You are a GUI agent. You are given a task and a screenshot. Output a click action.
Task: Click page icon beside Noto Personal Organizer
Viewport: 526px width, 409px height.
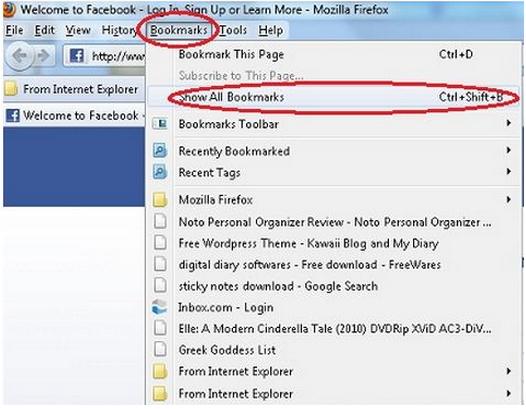tap(160, 222)
